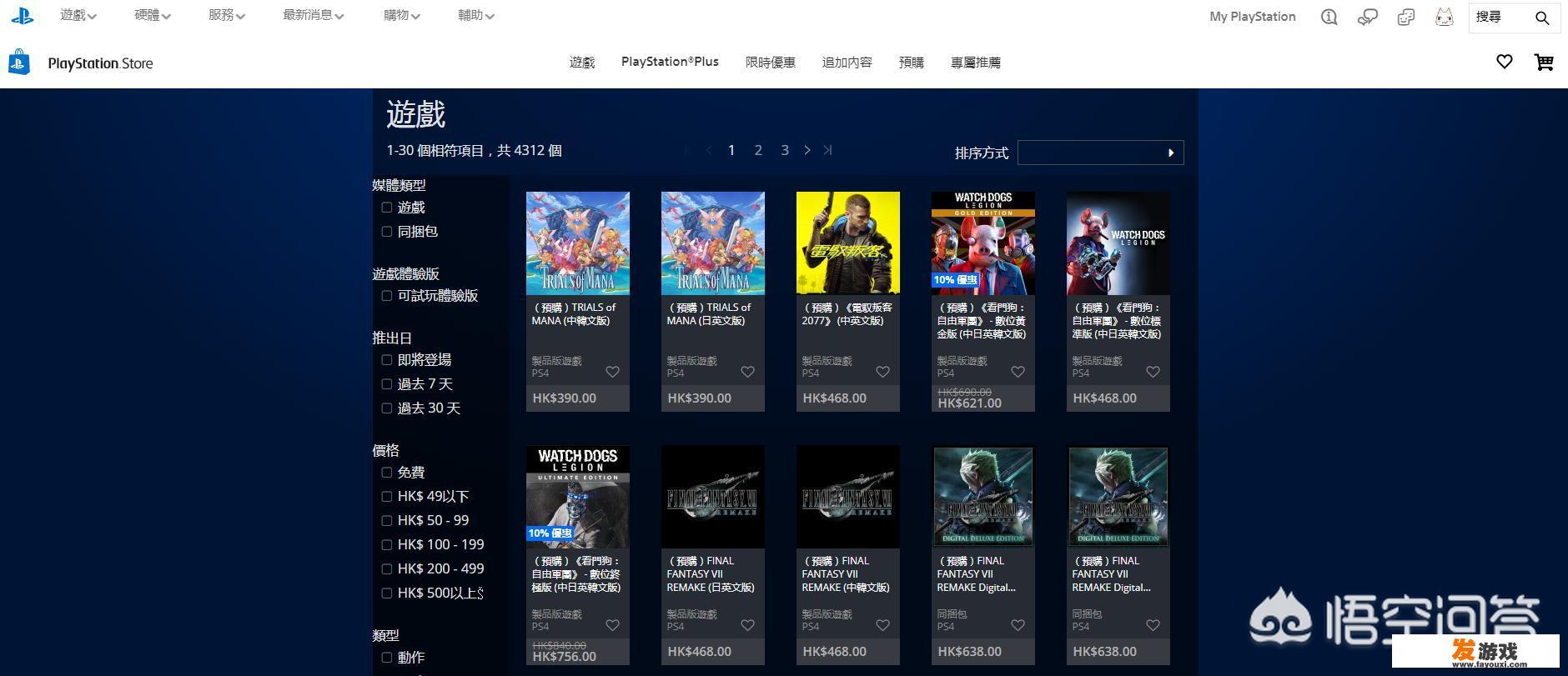Open first FF VII Digital Deluxe cover
The image size is (1568, 676).
click(983, 497)
